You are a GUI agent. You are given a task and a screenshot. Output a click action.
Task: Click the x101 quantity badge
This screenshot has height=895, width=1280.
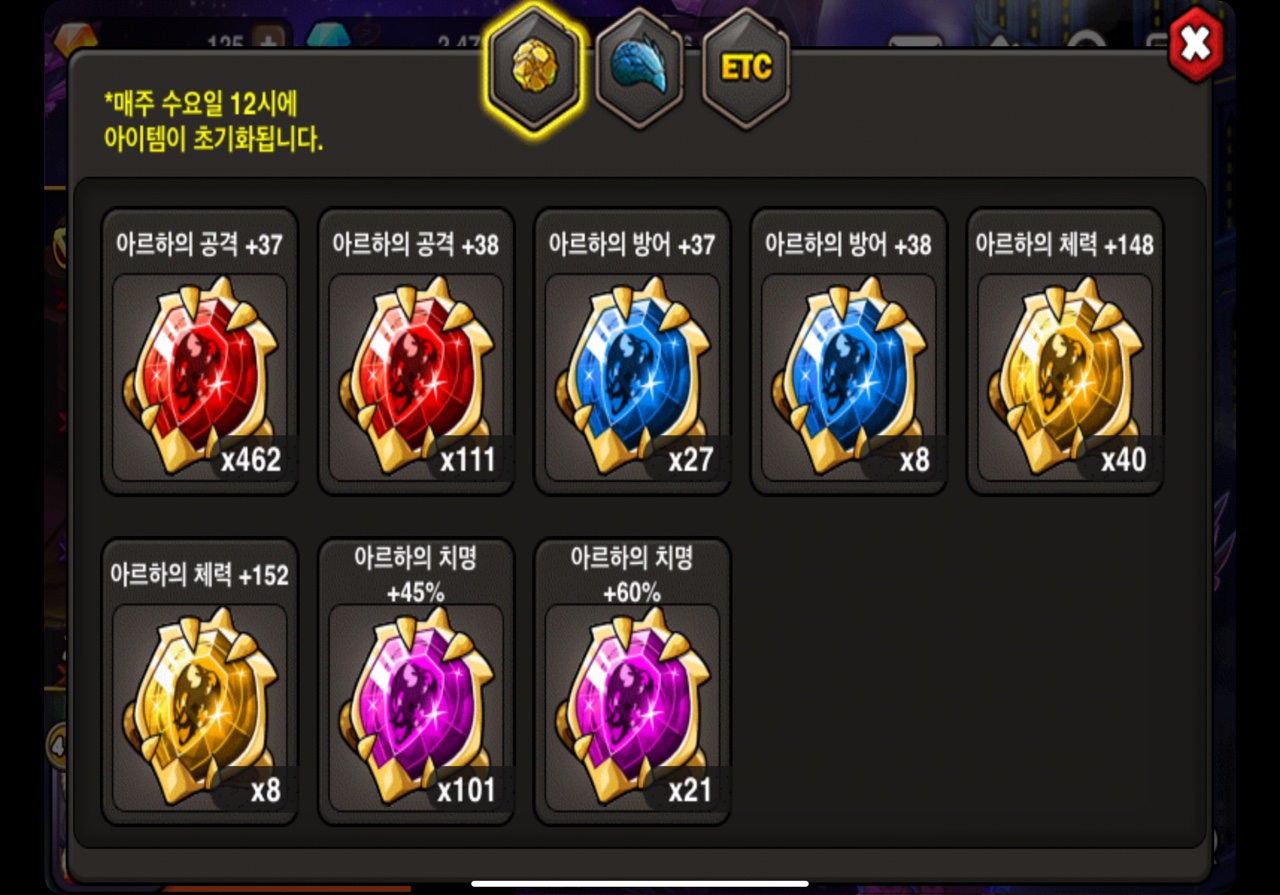pos(466,790)
